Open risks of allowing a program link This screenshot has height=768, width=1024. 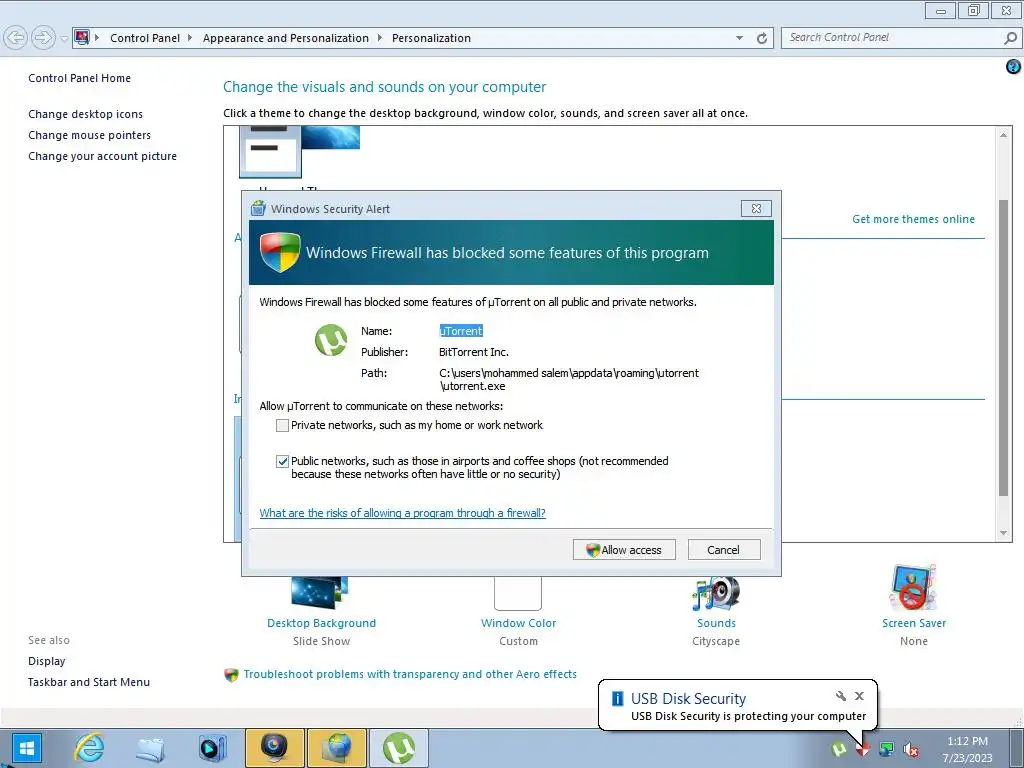tap(402, 513)
